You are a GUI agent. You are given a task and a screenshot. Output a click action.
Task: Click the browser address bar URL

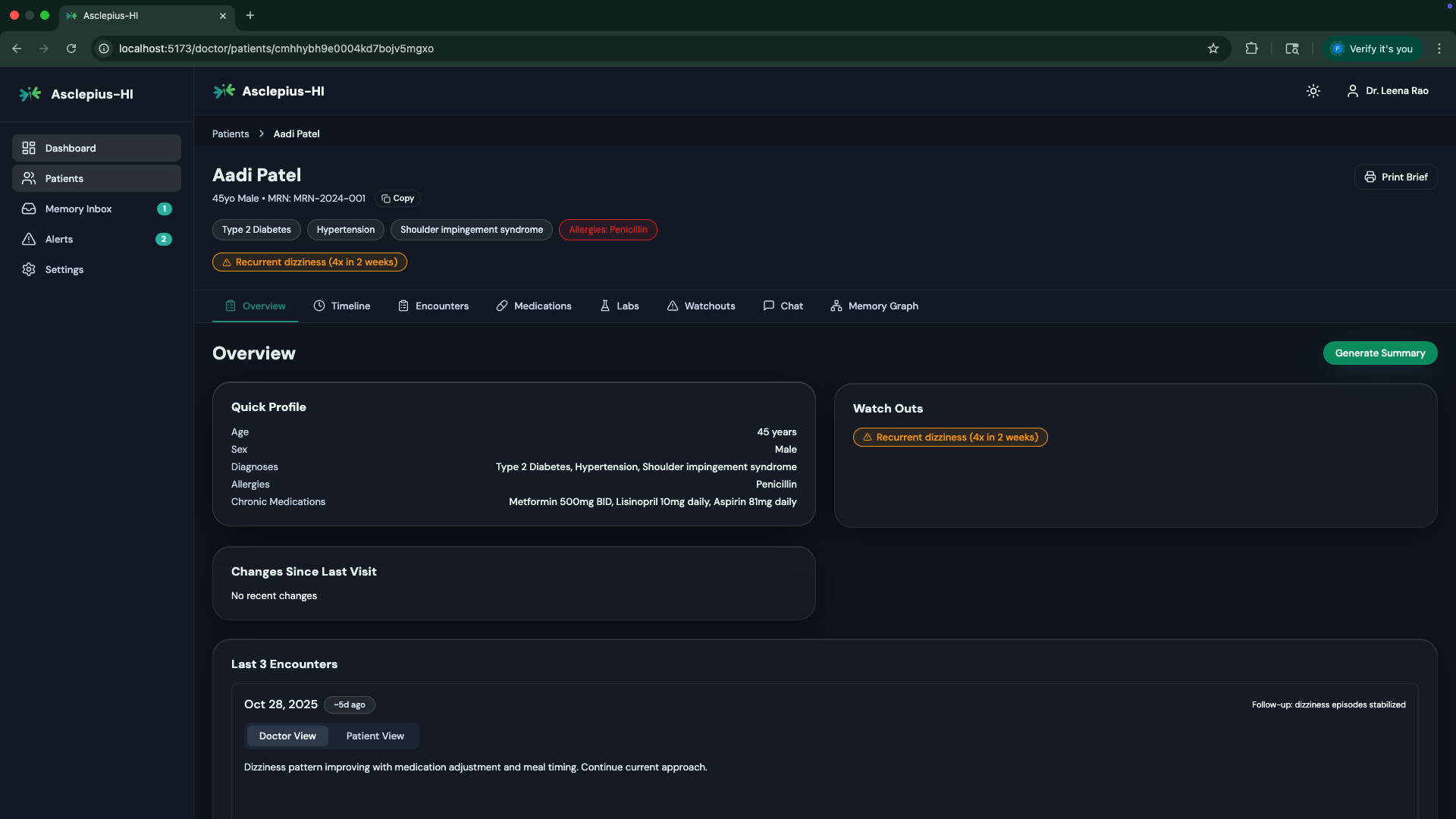click(276, 49)
